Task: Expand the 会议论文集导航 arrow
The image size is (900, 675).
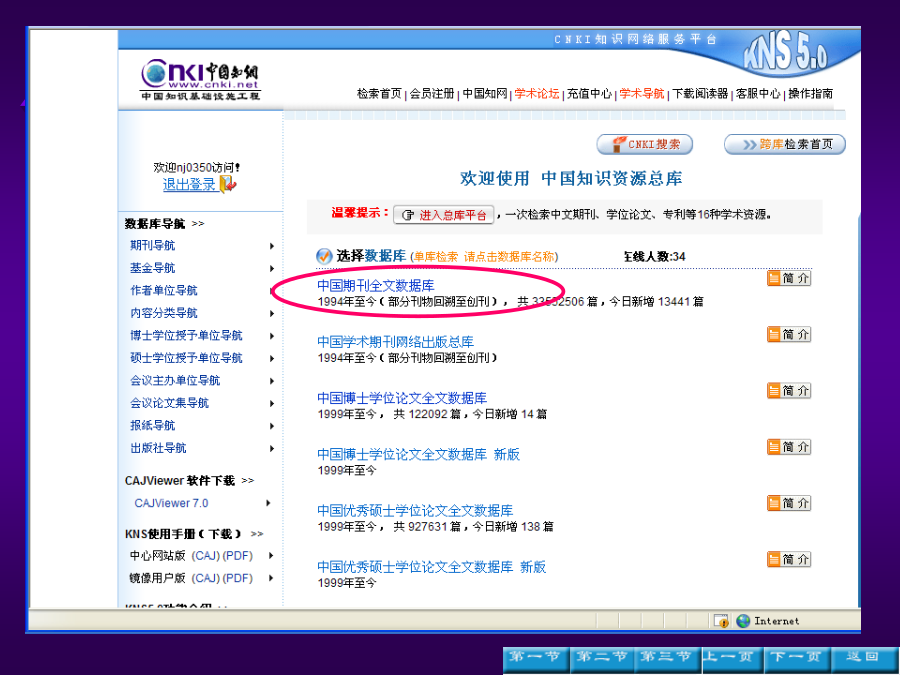Action: pos(272,404)
